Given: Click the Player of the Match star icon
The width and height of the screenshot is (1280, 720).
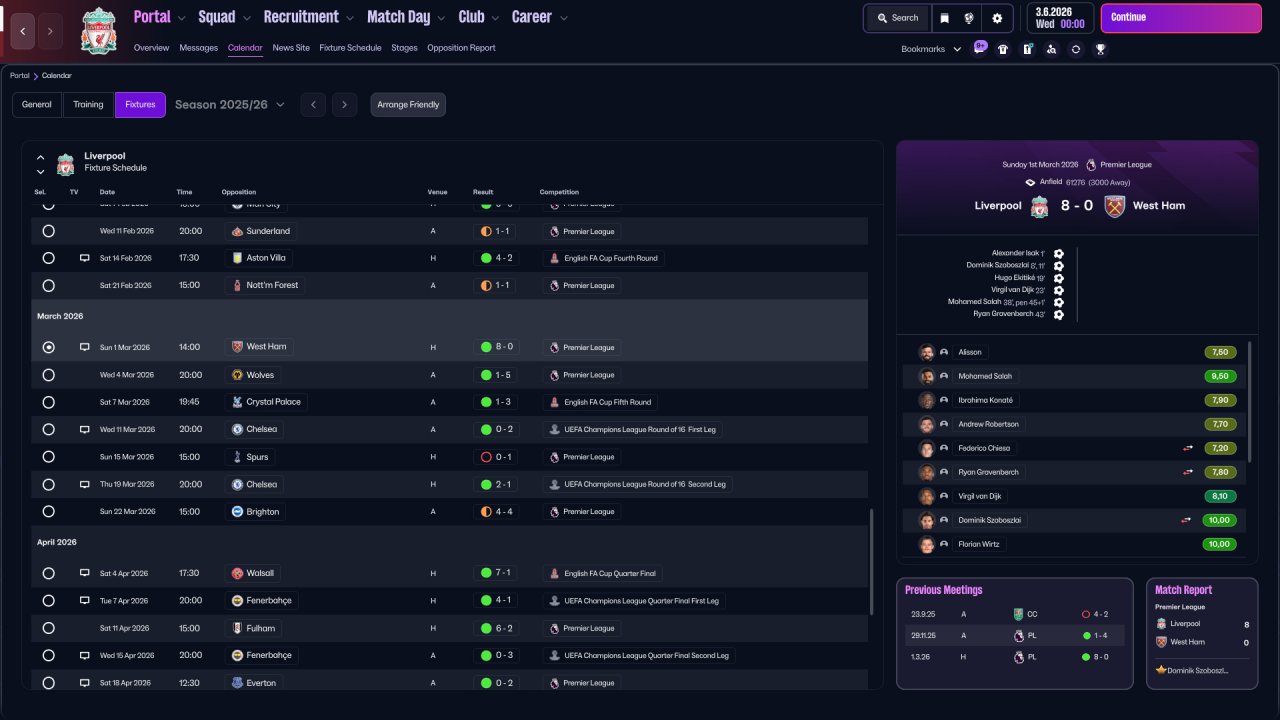Looking at the screenshot, I should tap(1161, 670).
